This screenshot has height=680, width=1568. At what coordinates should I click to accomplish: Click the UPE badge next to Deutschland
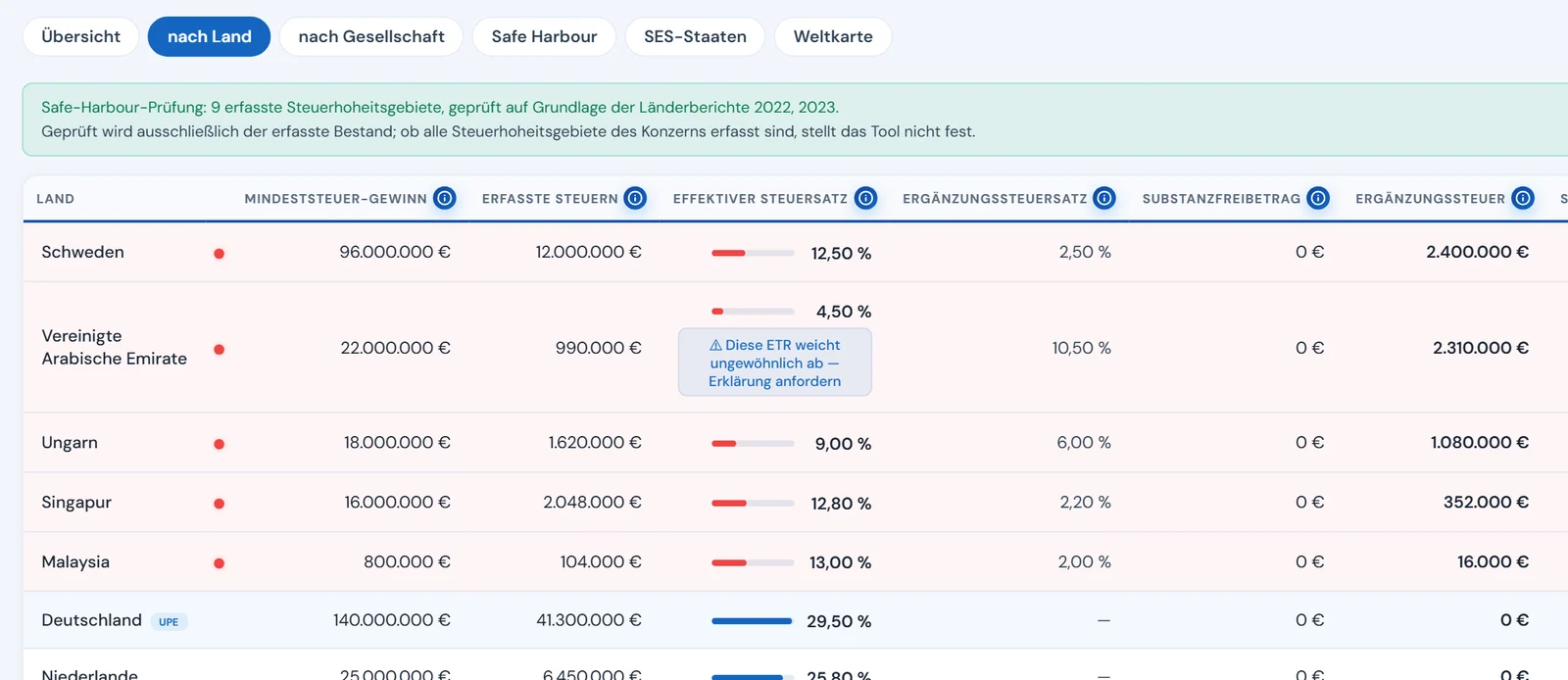(x=169, y=621)
